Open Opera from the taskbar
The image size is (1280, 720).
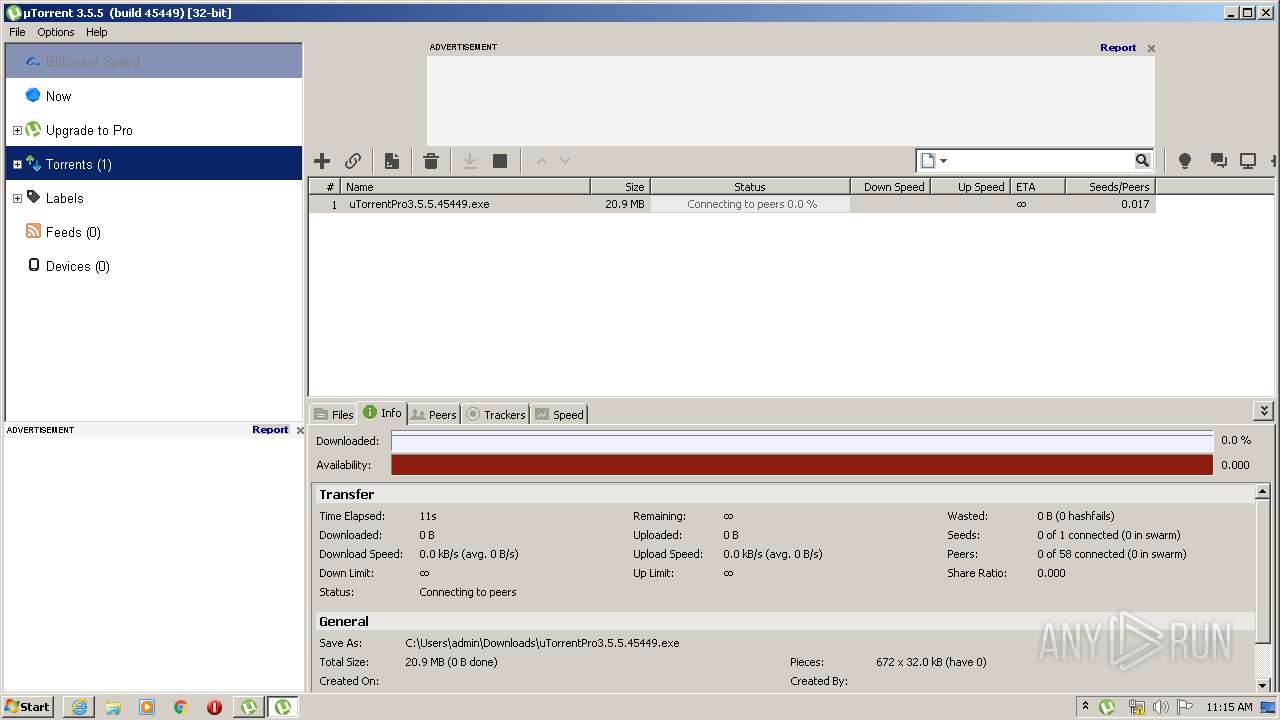pyautogui.click(x=214, y=707)
